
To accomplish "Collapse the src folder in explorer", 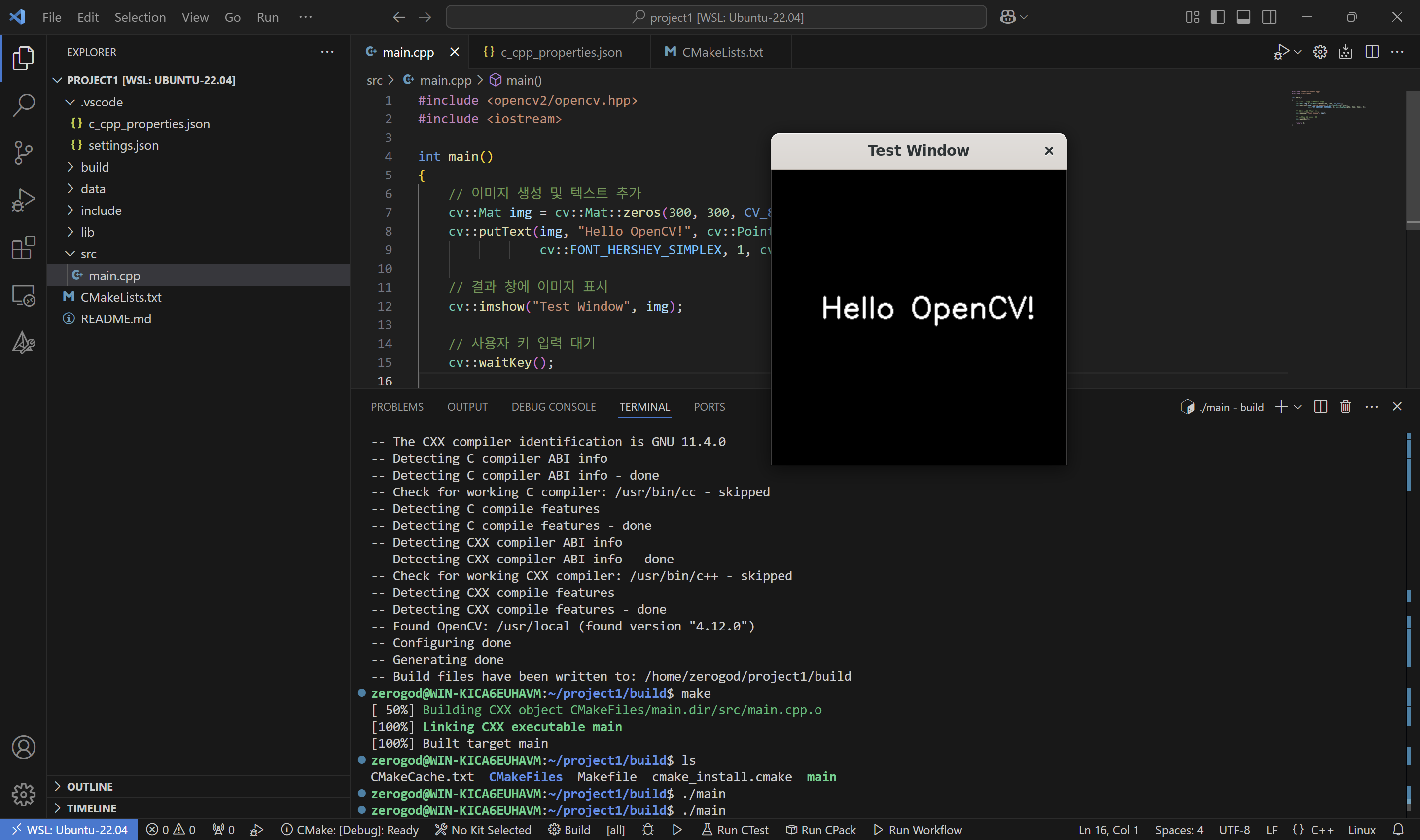I will pyautogui.click(x=88, y=253).
